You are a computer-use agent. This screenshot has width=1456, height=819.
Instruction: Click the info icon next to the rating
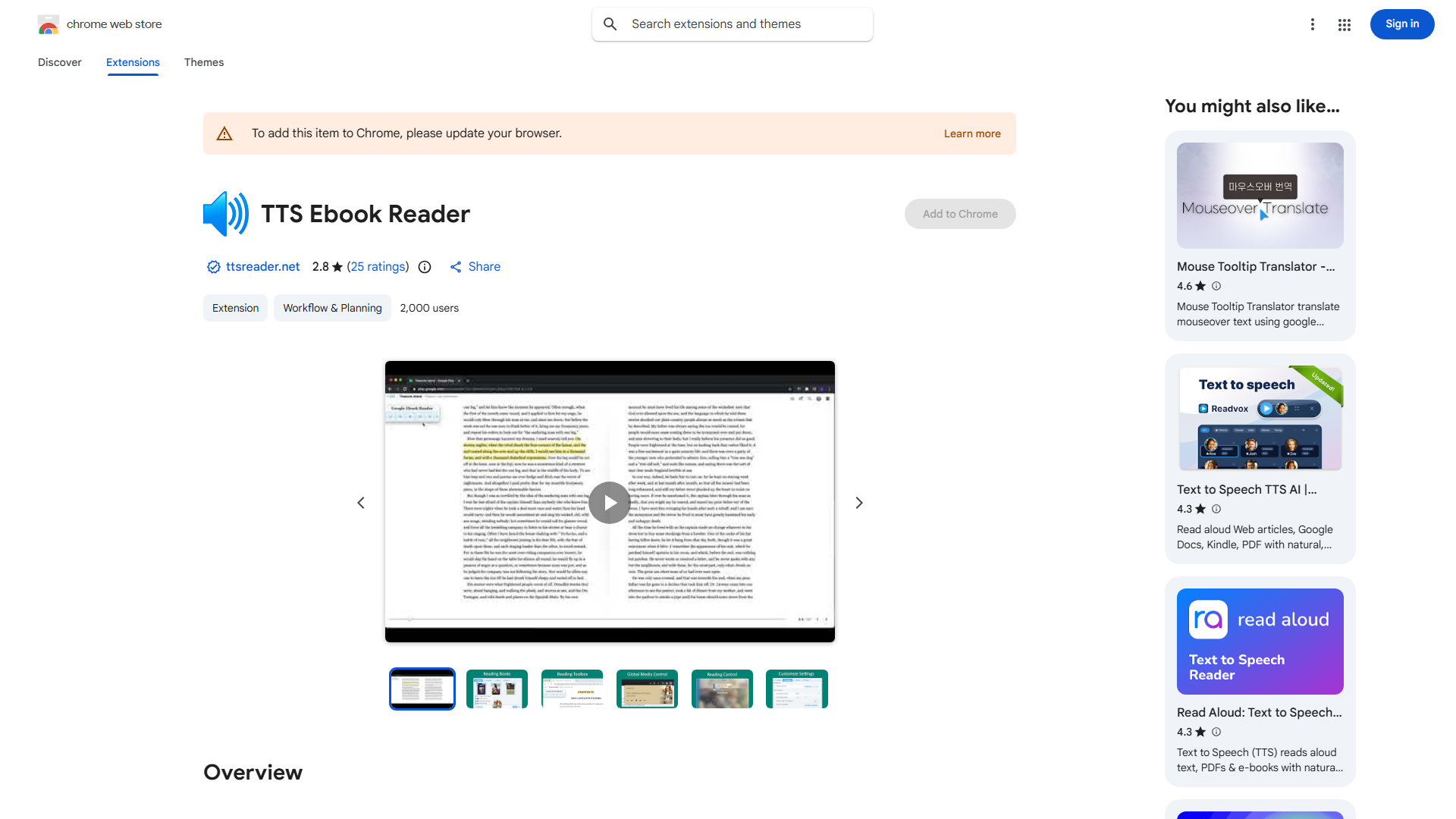(x=424, y=267)
